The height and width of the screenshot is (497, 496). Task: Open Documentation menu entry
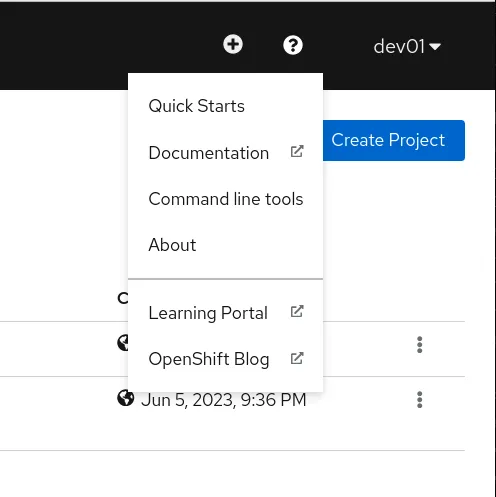tap(225, 153)
